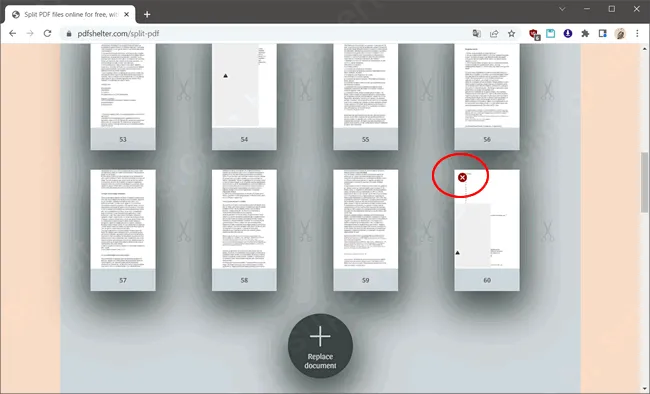Image resolution: width=650 pixels, height=394 pixels.
Task: Open the translate page icon
Action: click(x=477, y=34)
